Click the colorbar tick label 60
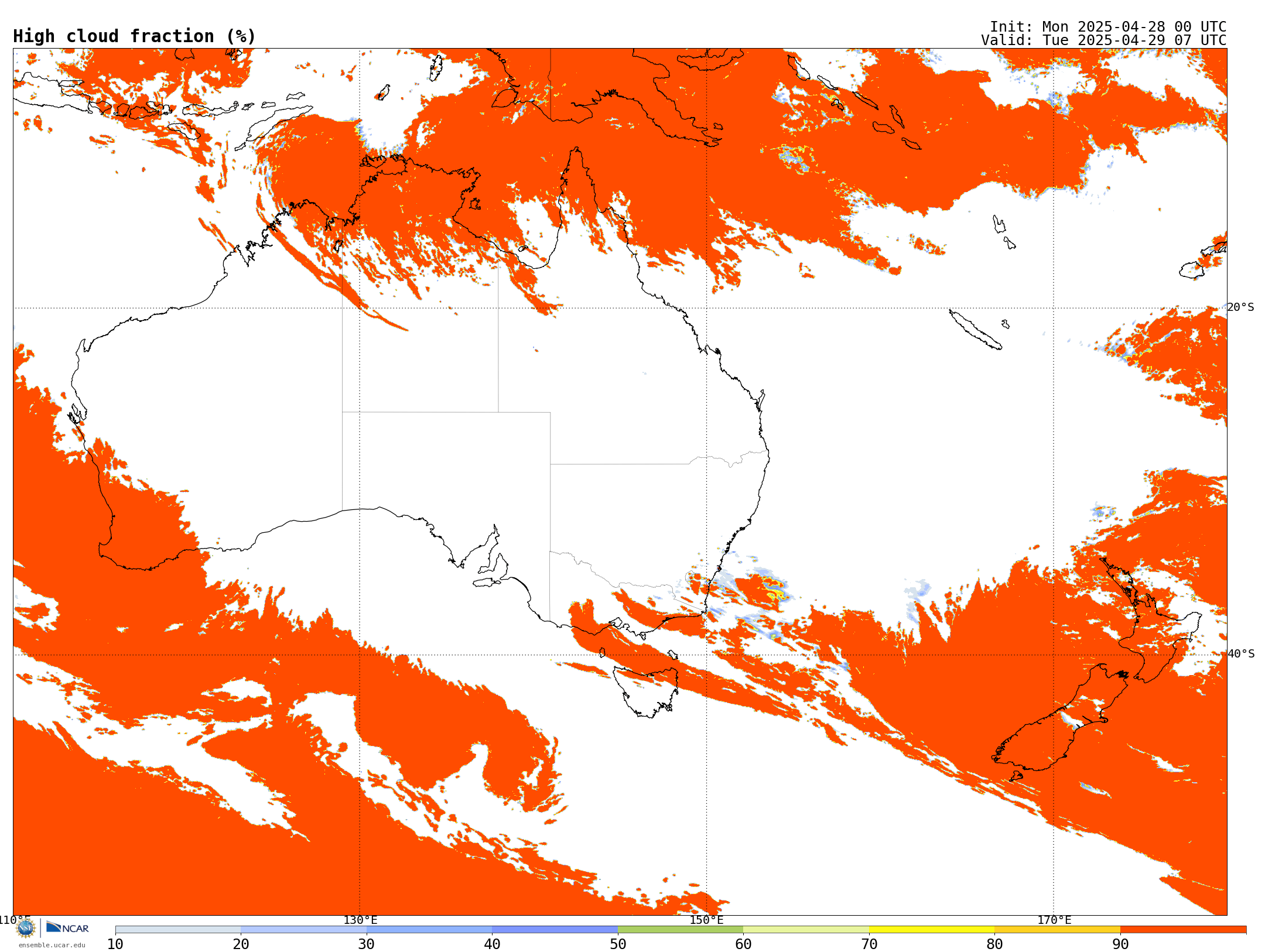Screen dimensions: 1265x952 pyautogui.click(x=743, y=944)
